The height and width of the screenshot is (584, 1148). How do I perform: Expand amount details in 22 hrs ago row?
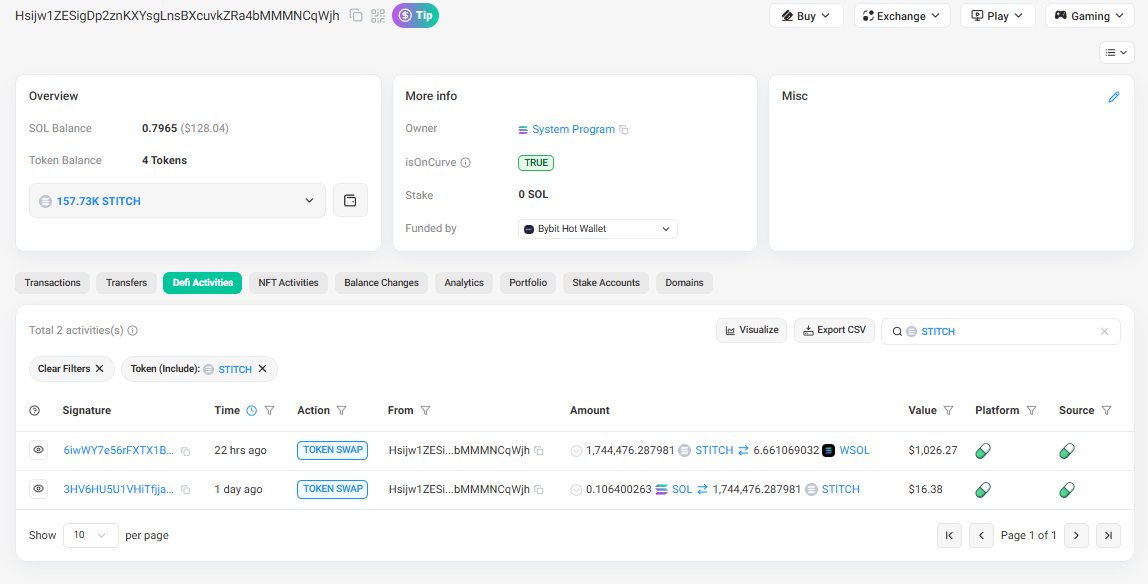(576, 451)
